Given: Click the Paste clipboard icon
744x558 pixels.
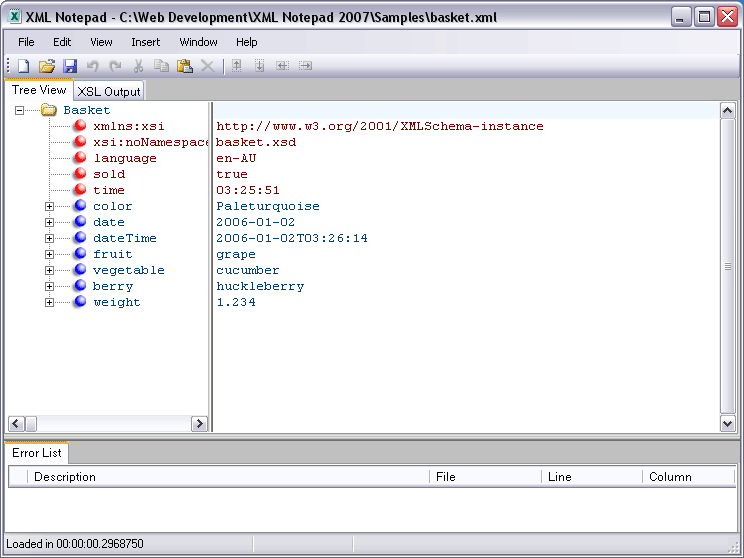Looking at the screenshot, I should click(185, 66).
